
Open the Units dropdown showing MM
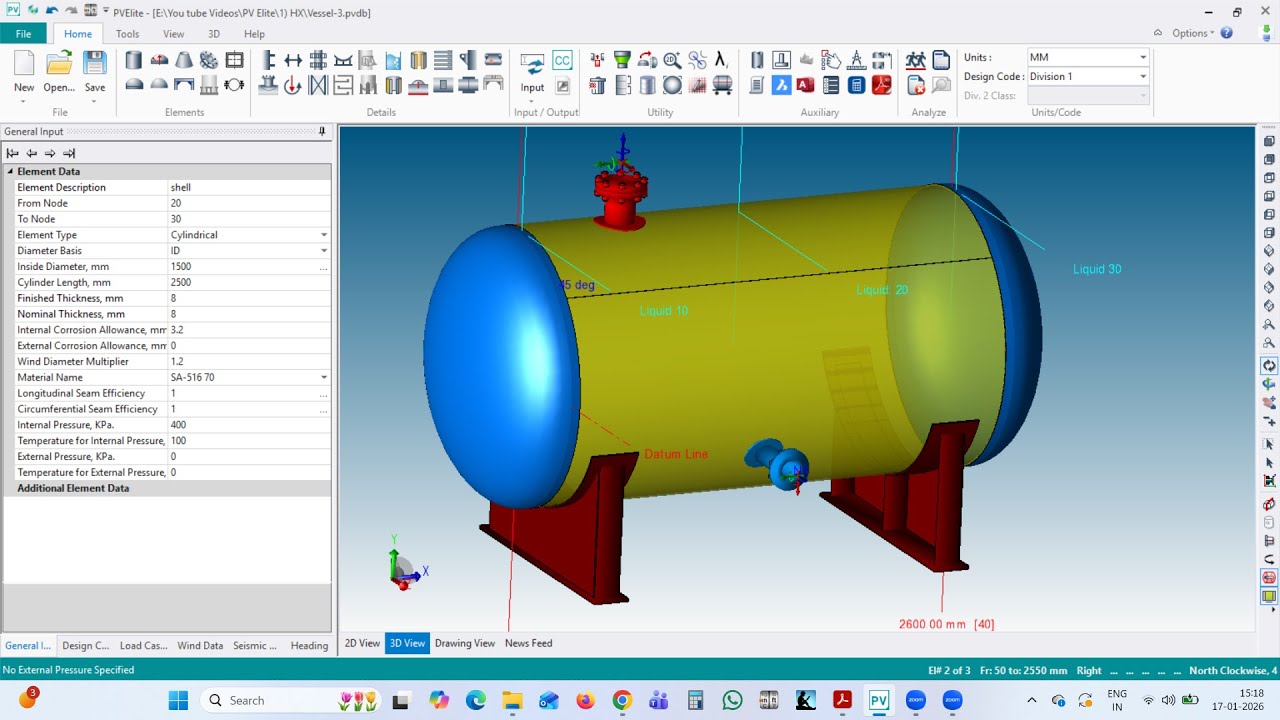pos(1143,57)
